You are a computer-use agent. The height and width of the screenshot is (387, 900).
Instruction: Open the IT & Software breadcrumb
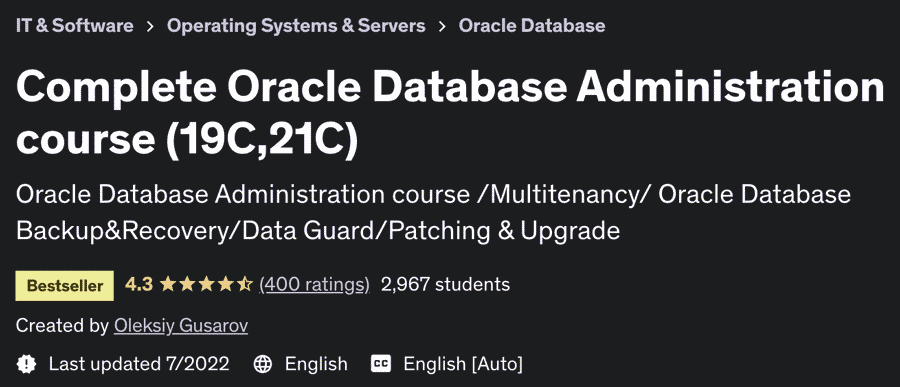coord(75,26)
